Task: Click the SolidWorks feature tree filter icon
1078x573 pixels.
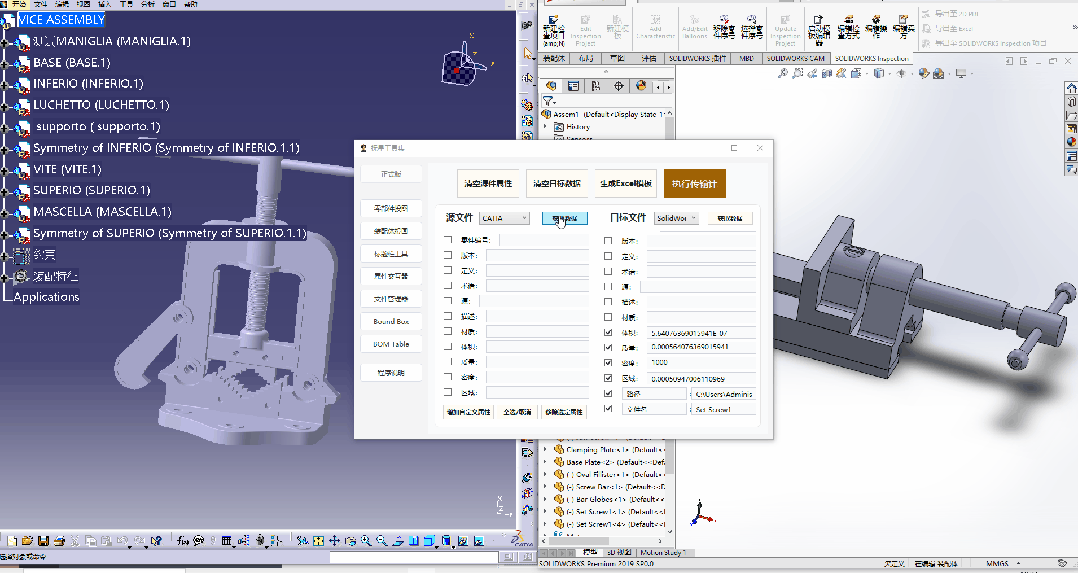Action: 548,101
